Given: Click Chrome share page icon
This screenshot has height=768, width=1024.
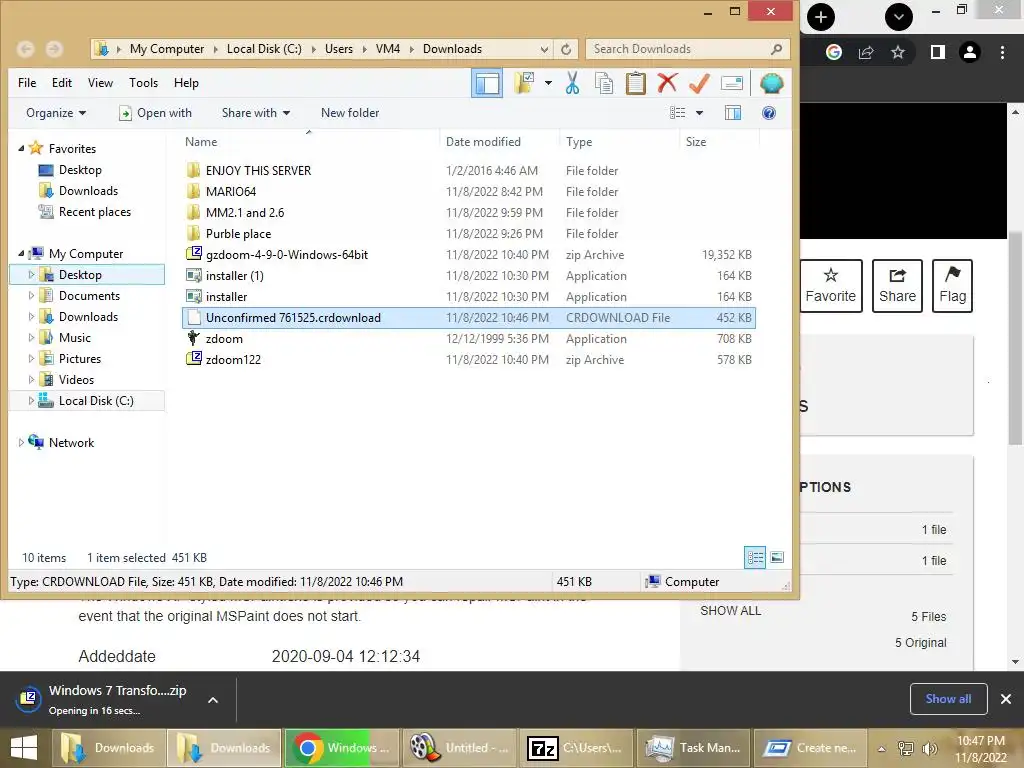Looking at the screenshot, I should coord(866,52).
